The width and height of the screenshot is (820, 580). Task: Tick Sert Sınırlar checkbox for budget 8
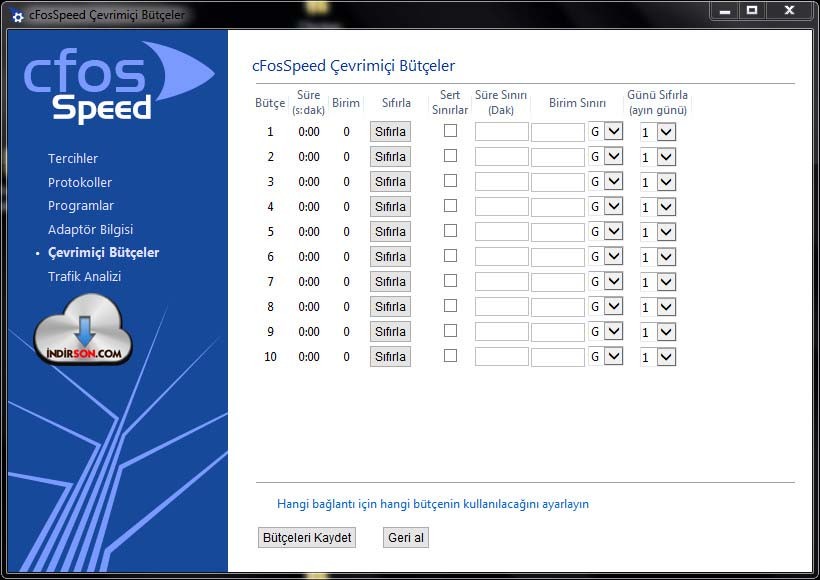coord(450,305)
